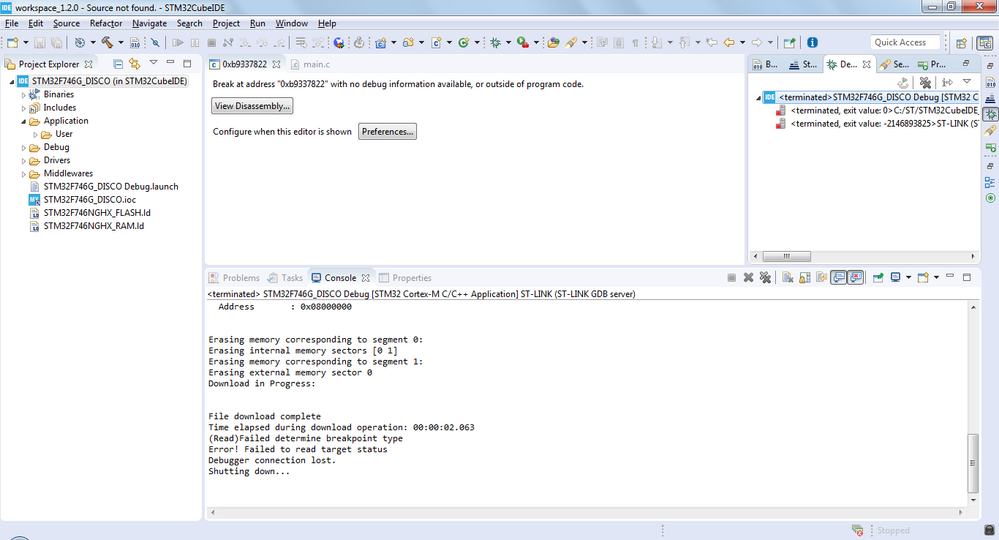999x540 pixels.
Task: Open the Navigate menu
Action: click(x=149, y=24)
